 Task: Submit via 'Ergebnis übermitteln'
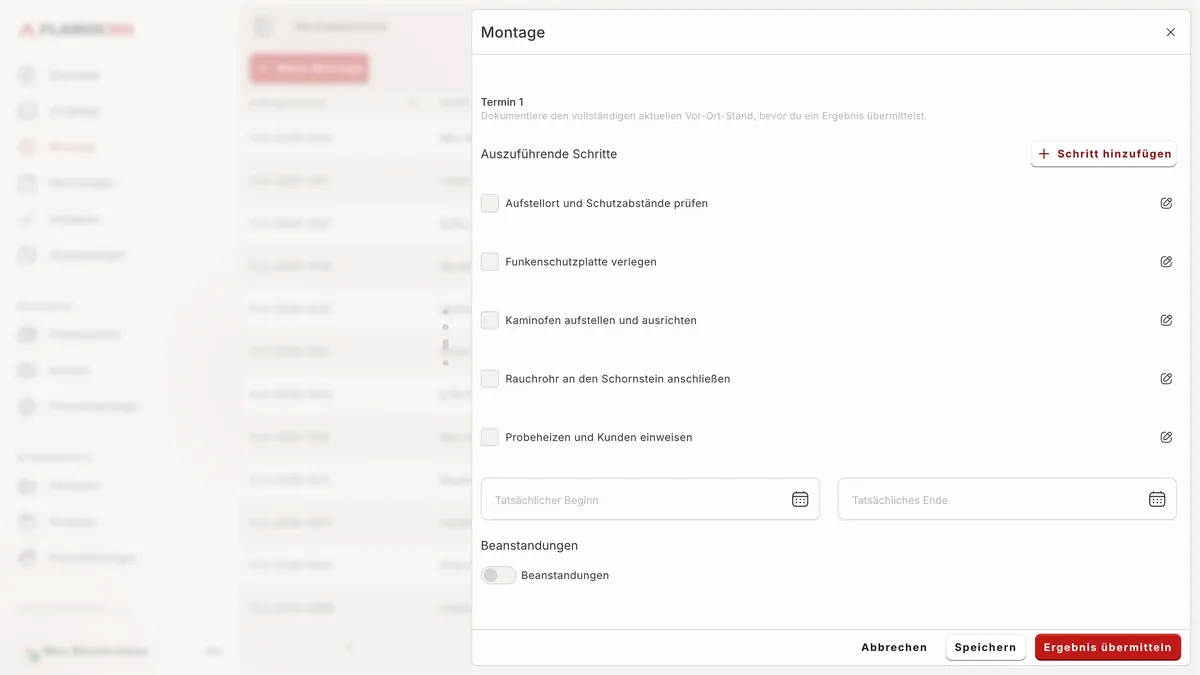(x=1108, y=647)
